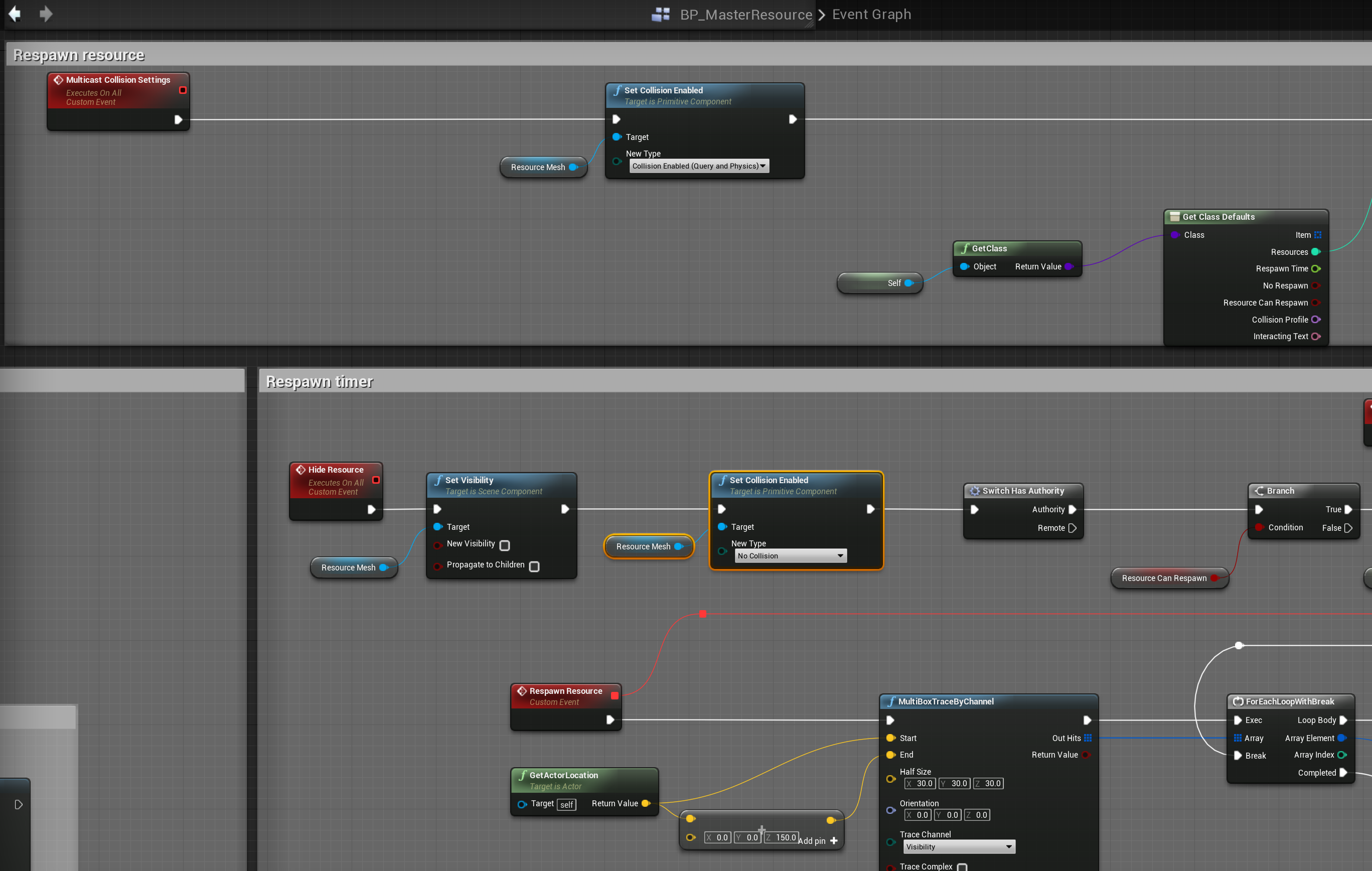Click the Respawn timer comment title
The image size is (1372, 871).
coord(319,381)
